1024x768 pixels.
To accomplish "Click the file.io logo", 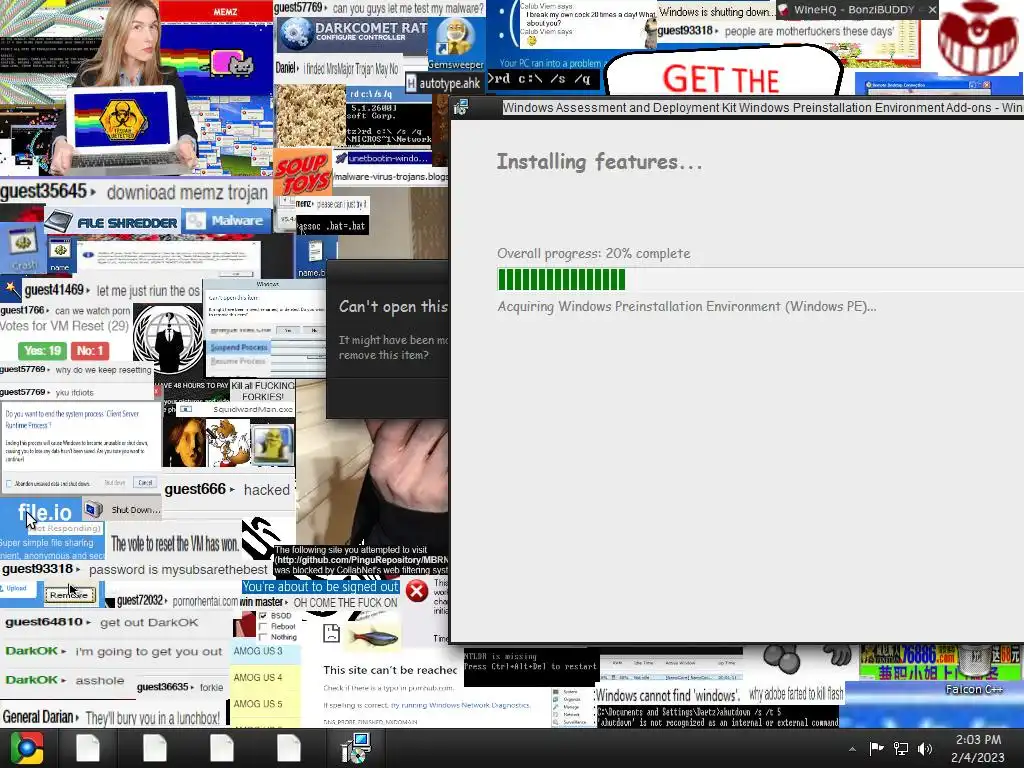I will (44, 512).
